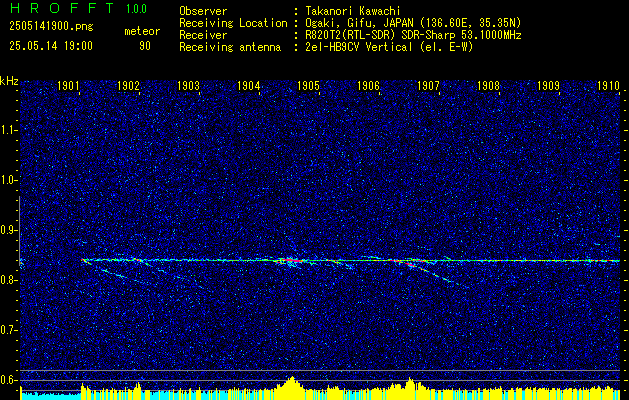Click the 0.8 kHz axis label
This screenshot has width=629, height=400.
coord(9,280)
